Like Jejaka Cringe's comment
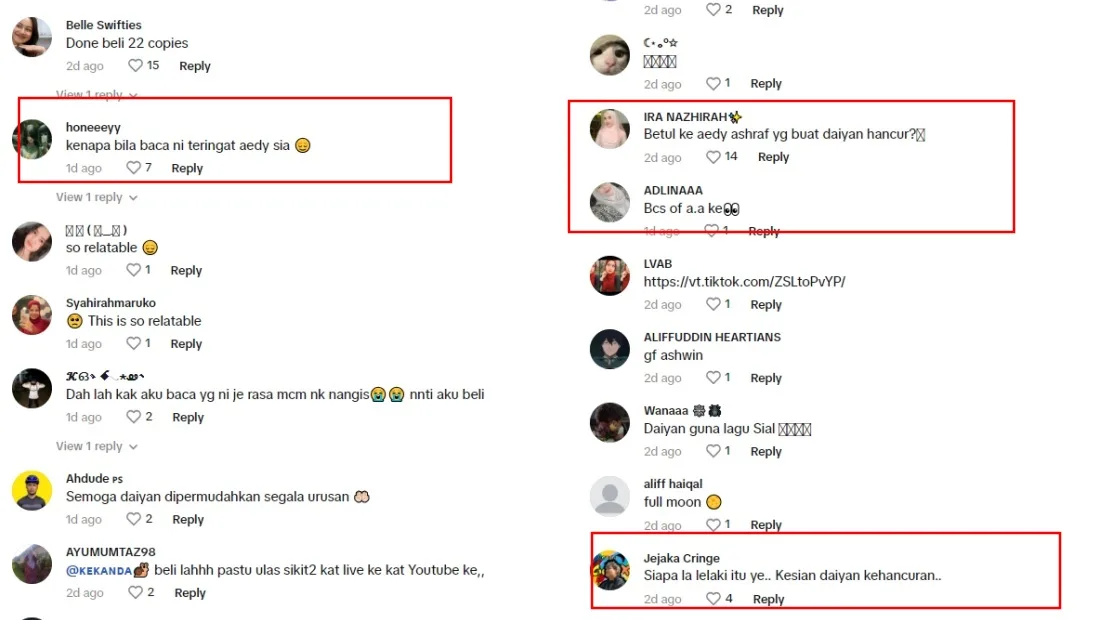The height and width of the screenshot is (620, 1100). pos(713,598)
